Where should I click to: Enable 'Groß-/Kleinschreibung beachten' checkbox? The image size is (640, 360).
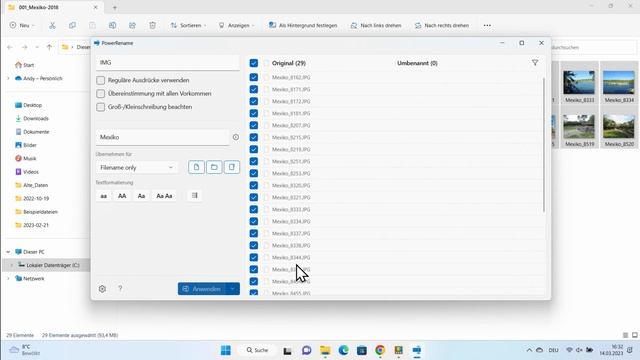point(100,107)
